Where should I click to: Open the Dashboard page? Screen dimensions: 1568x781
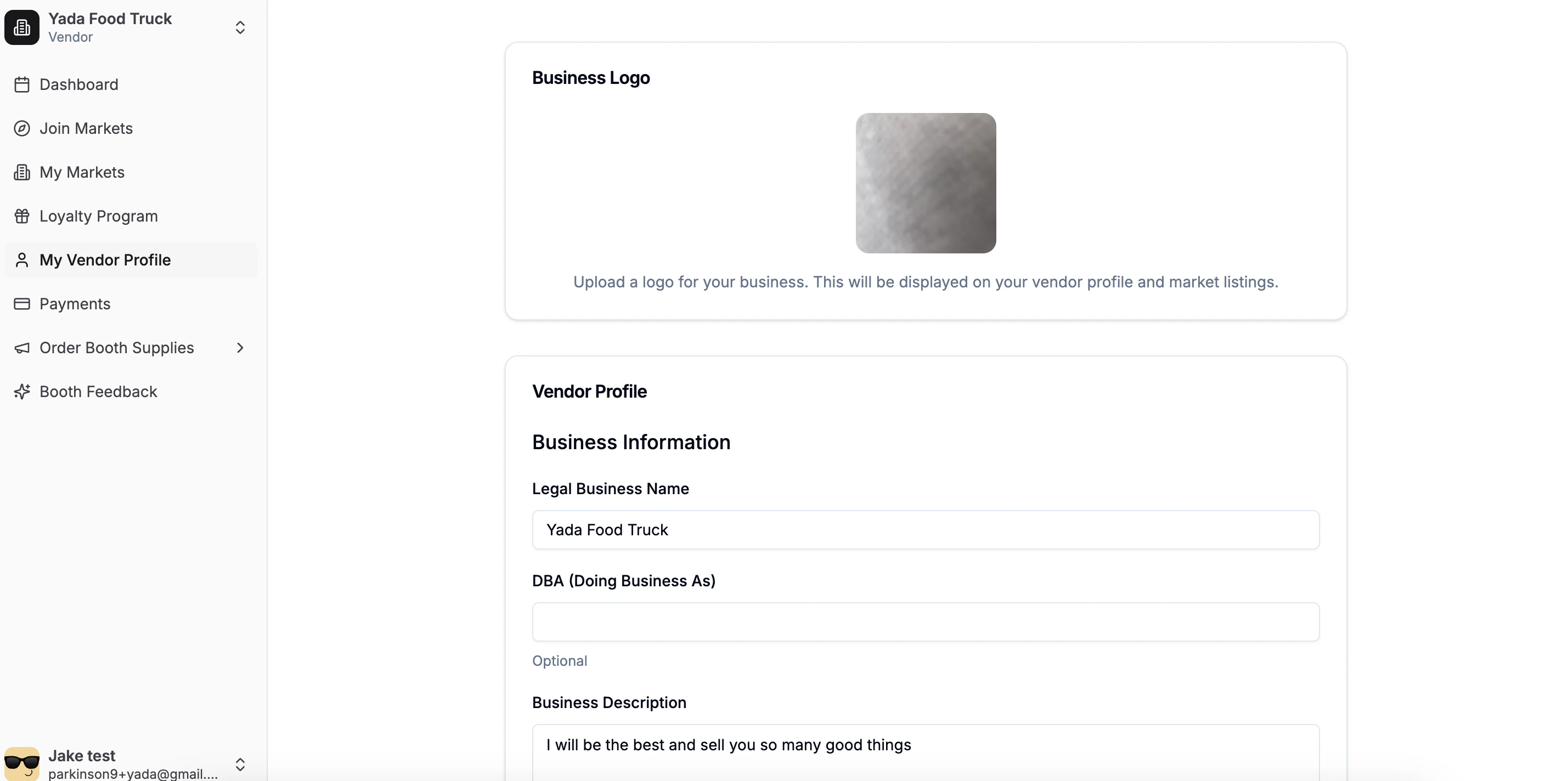[x=79, y=84]
